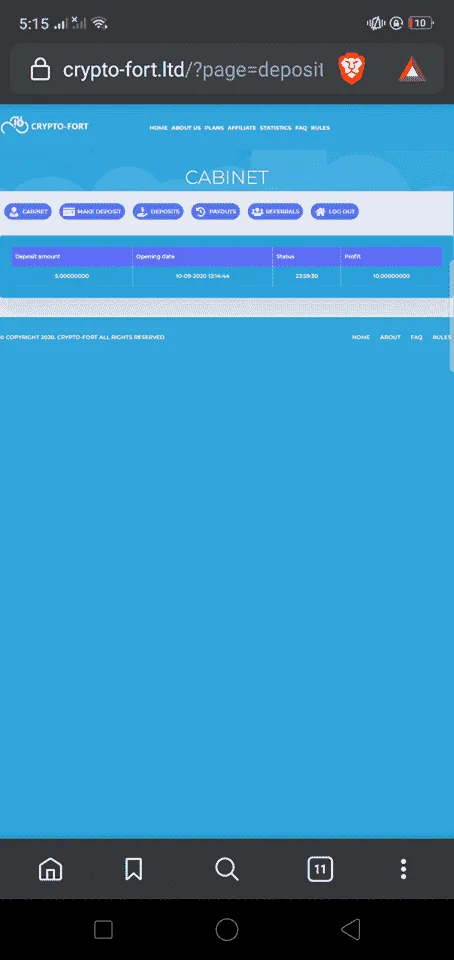Image resolution: width=454 pixels, height=960 pixels.
Task: Click the footer FAQ link
Action: tap(417, 337)
